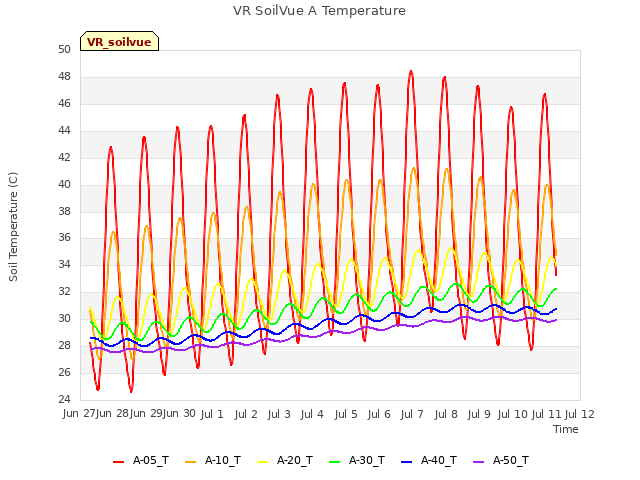Click the chart title VR SoilVue A Temperature

320,11
